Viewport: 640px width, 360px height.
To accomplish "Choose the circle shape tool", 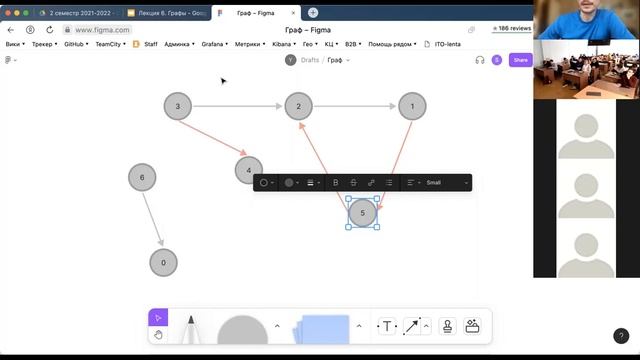I will [x=242, y=330].
